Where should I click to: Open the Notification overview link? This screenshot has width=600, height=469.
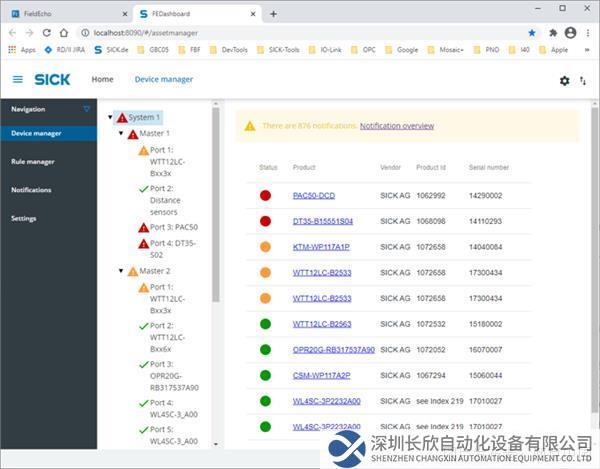pos(396,126)
